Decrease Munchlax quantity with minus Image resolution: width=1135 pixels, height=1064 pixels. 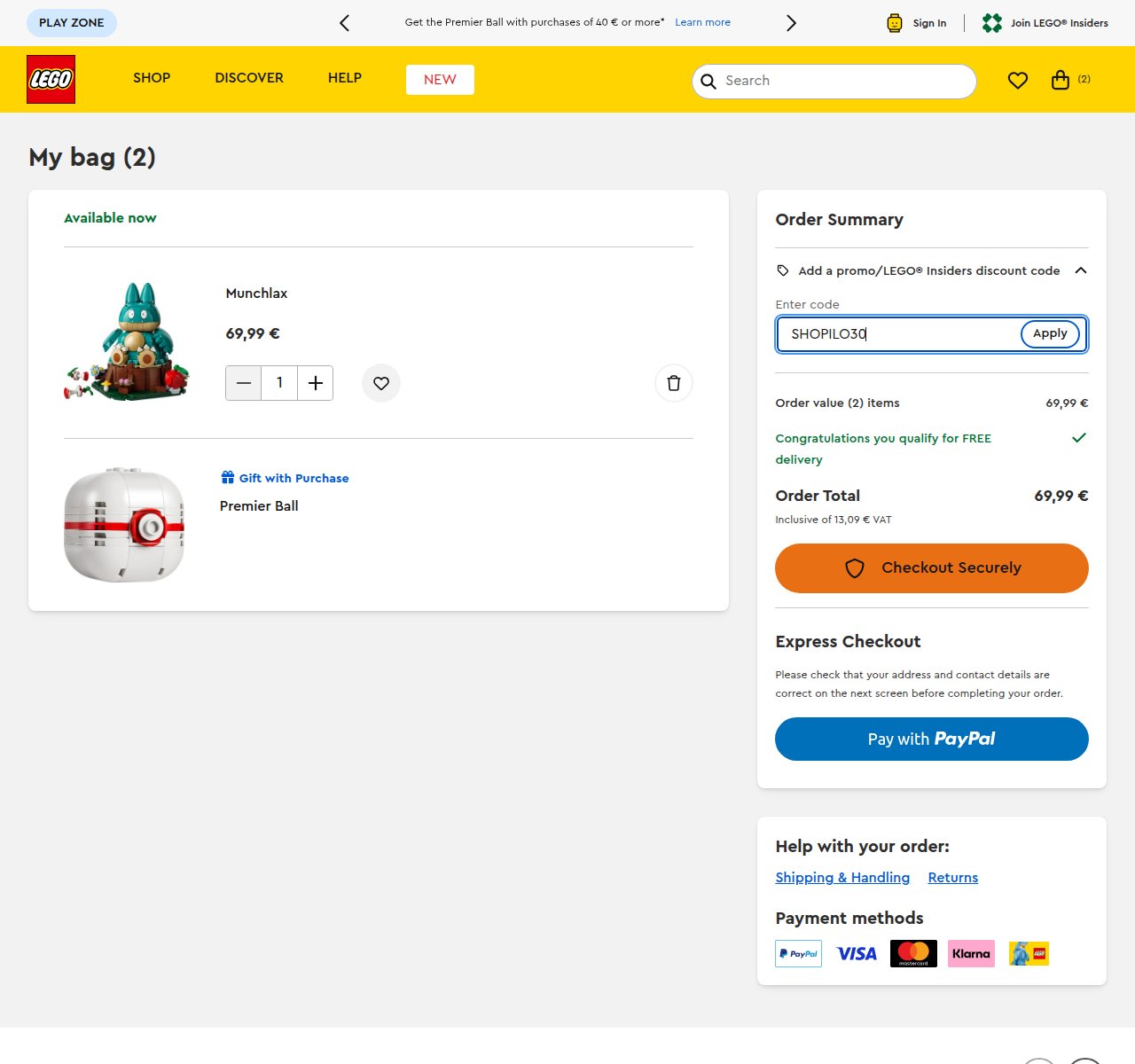pos(244,383)
